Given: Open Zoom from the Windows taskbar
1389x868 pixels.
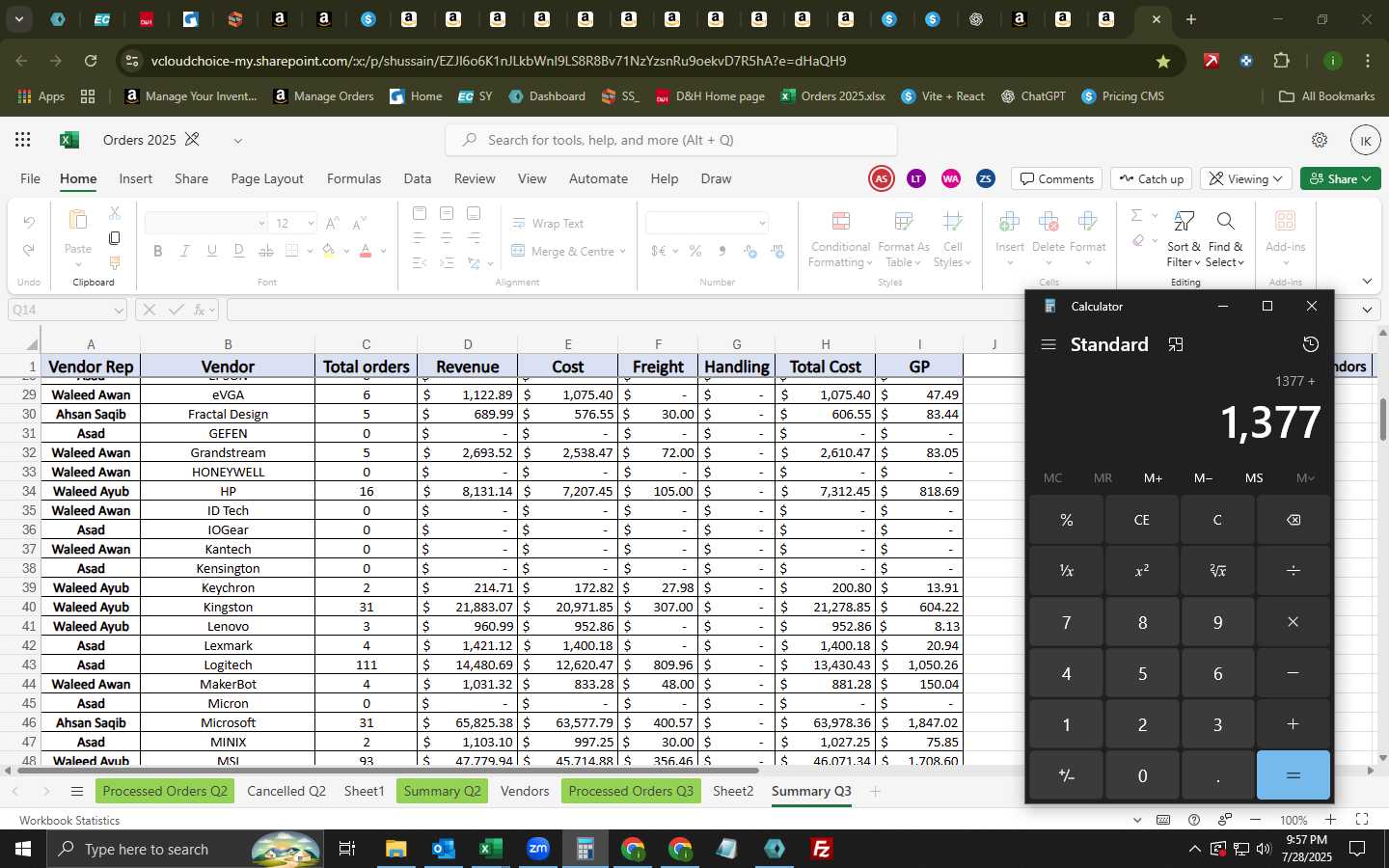Looking at the screenshot, I should coord(538,849).
